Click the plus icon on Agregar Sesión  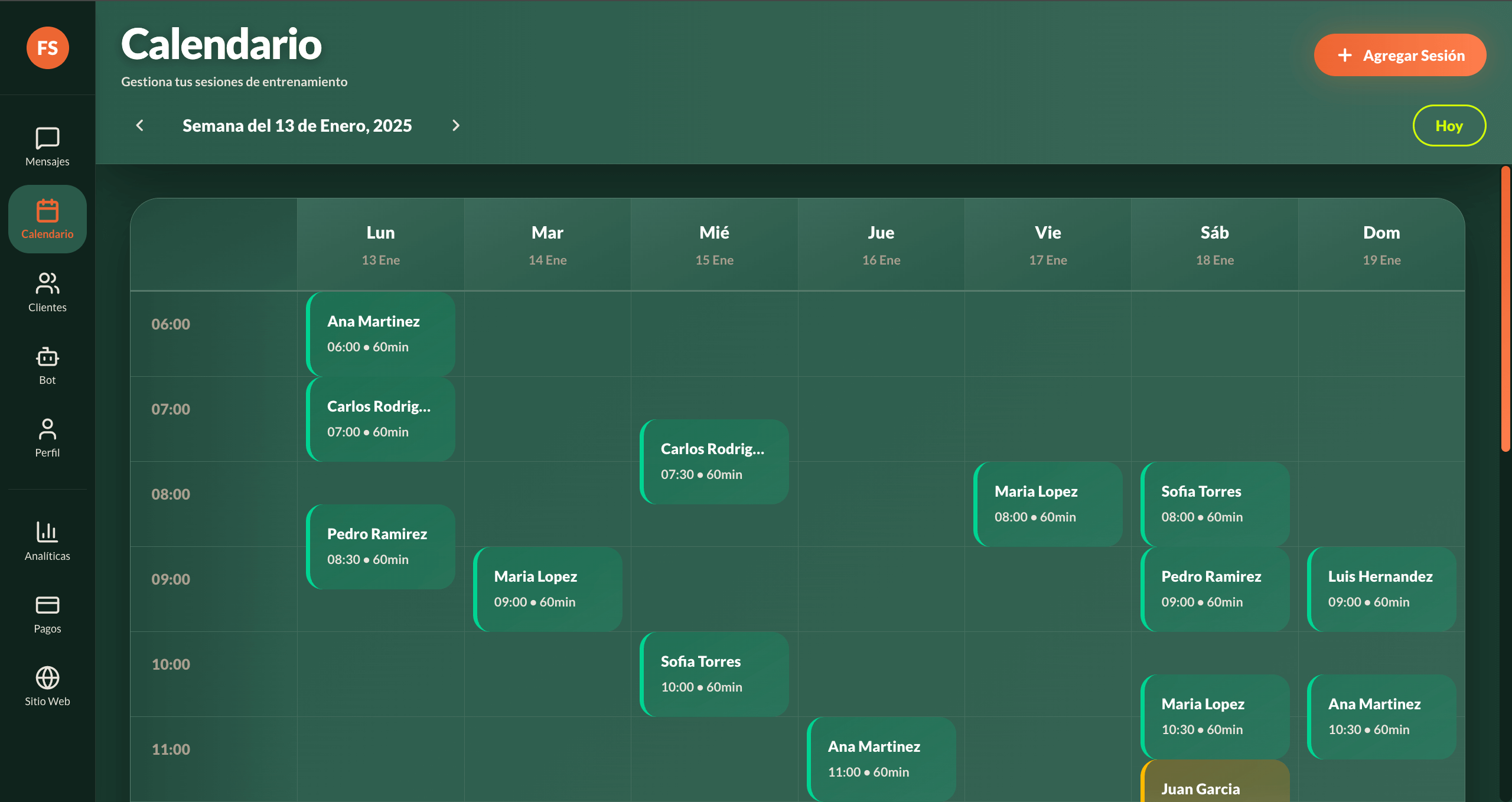(1344, 55)
